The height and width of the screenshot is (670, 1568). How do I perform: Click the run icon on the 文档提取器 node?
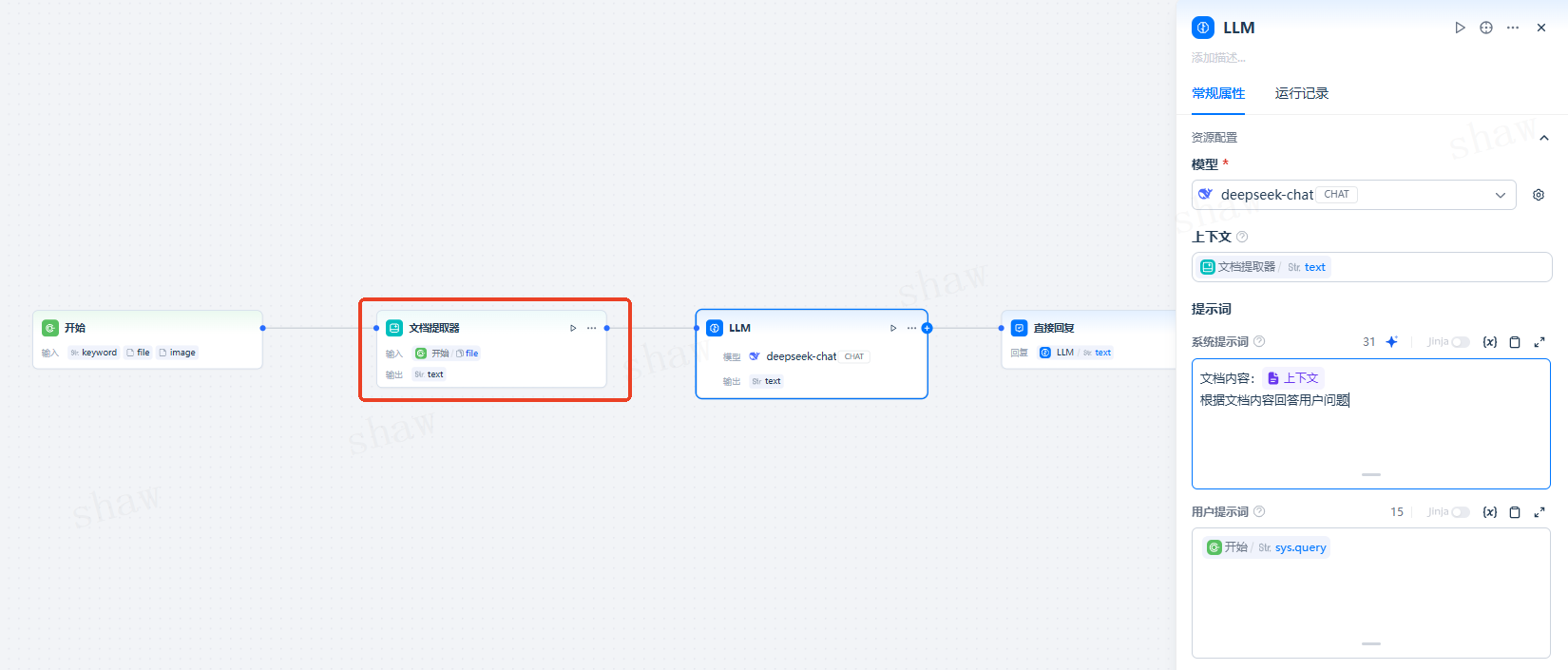click(x=573, y=328)
